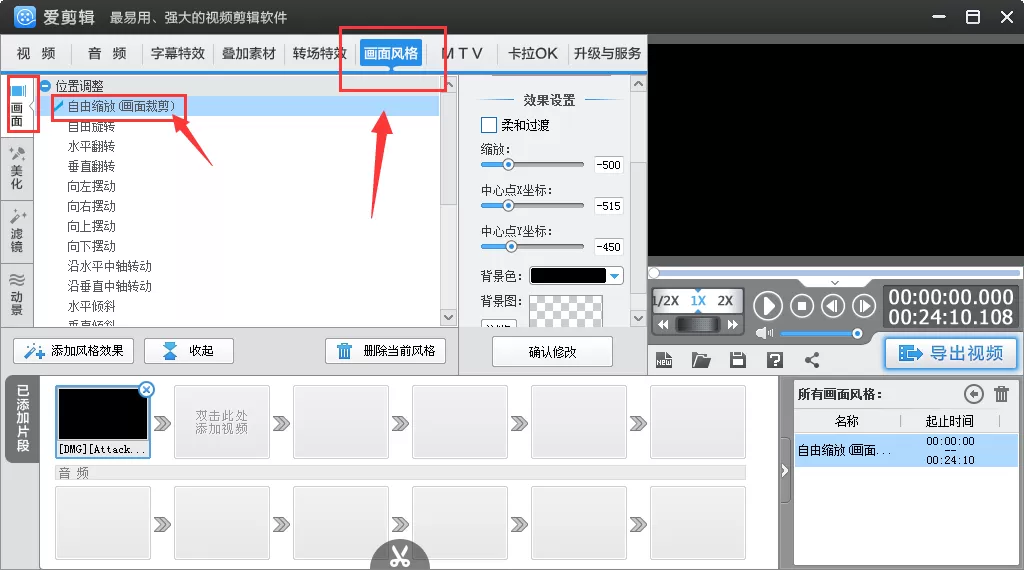Image resolution: width=1024 pixels, height=570 pixels.
Task: Select the 向上摆动 effect
Action: click(x=91, y=227)
